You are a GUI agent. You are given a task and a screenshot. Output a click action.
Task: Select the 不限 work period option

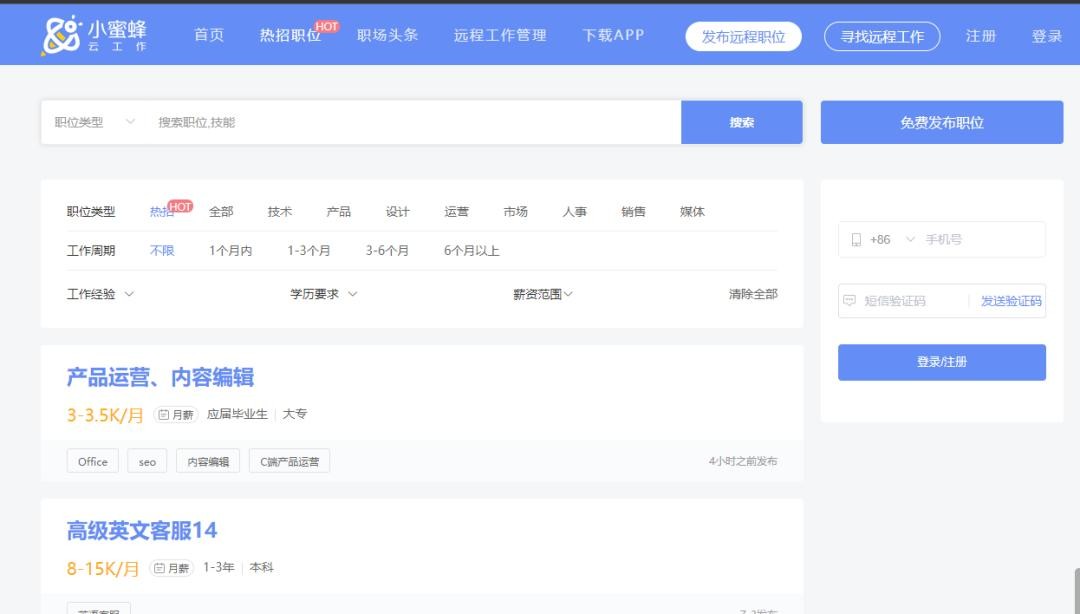(162, 251)
